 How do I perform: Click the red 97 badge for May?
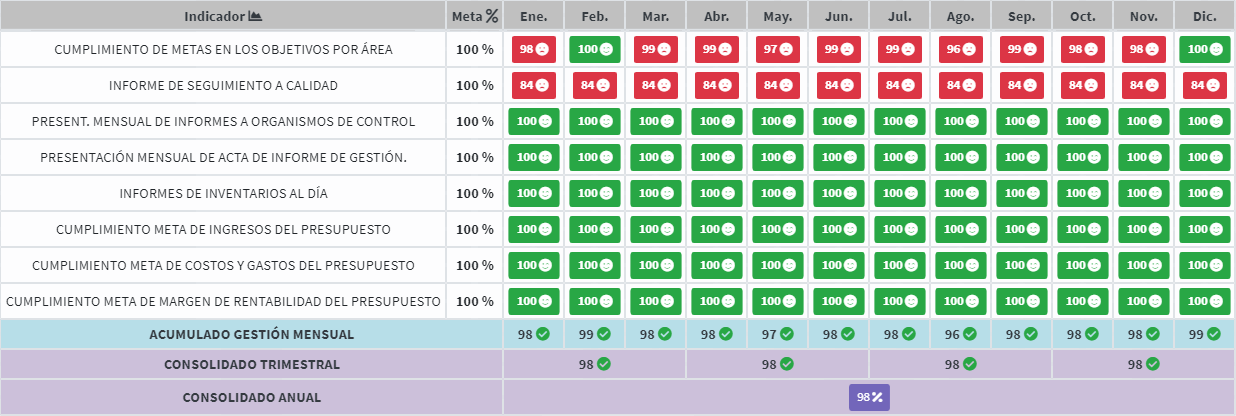coord(778,49)
